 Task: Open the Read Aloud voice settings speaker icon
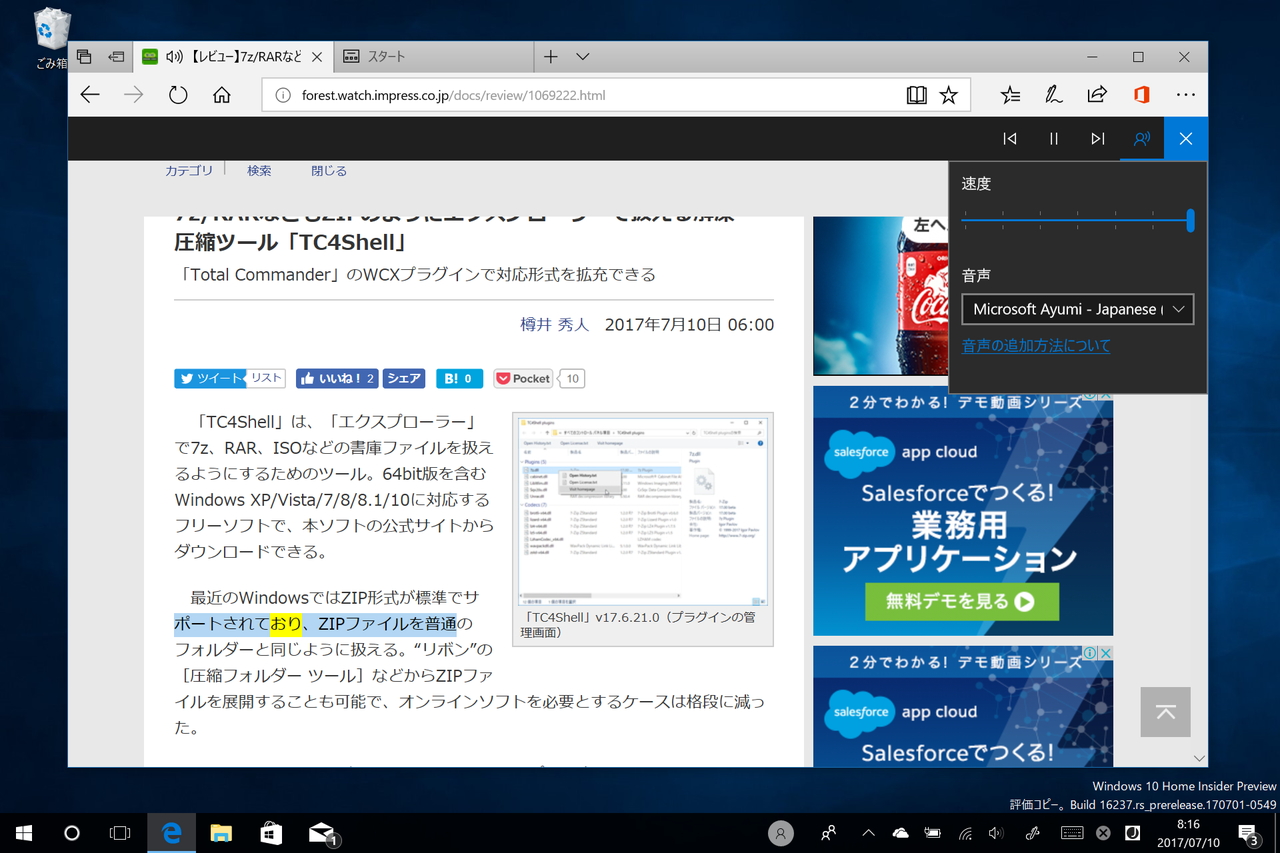[1141, 138]
